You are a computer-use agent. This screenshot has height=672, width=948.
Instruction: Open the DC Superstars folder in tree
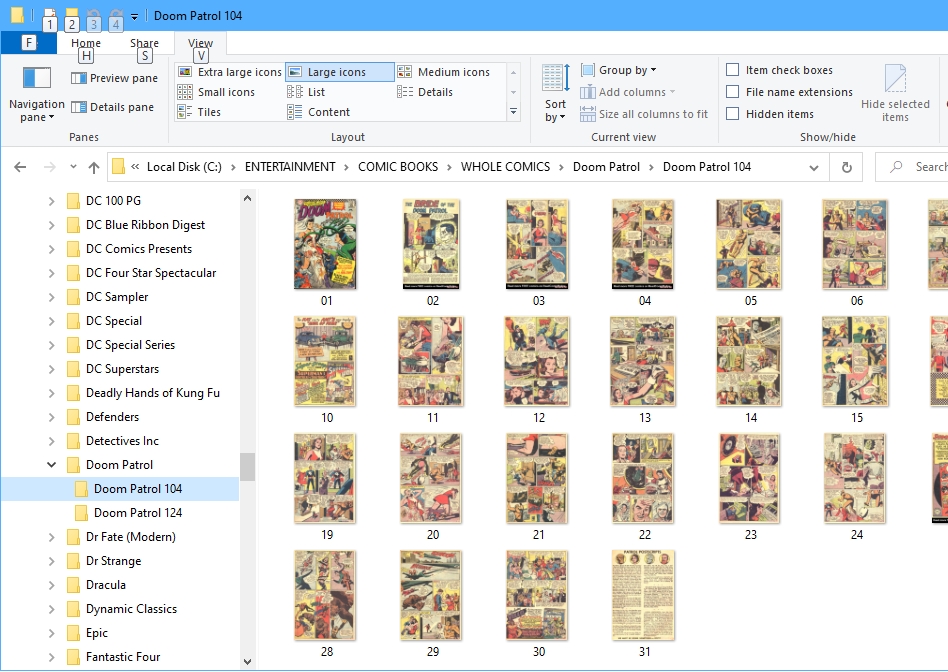[x=122, y=369]
